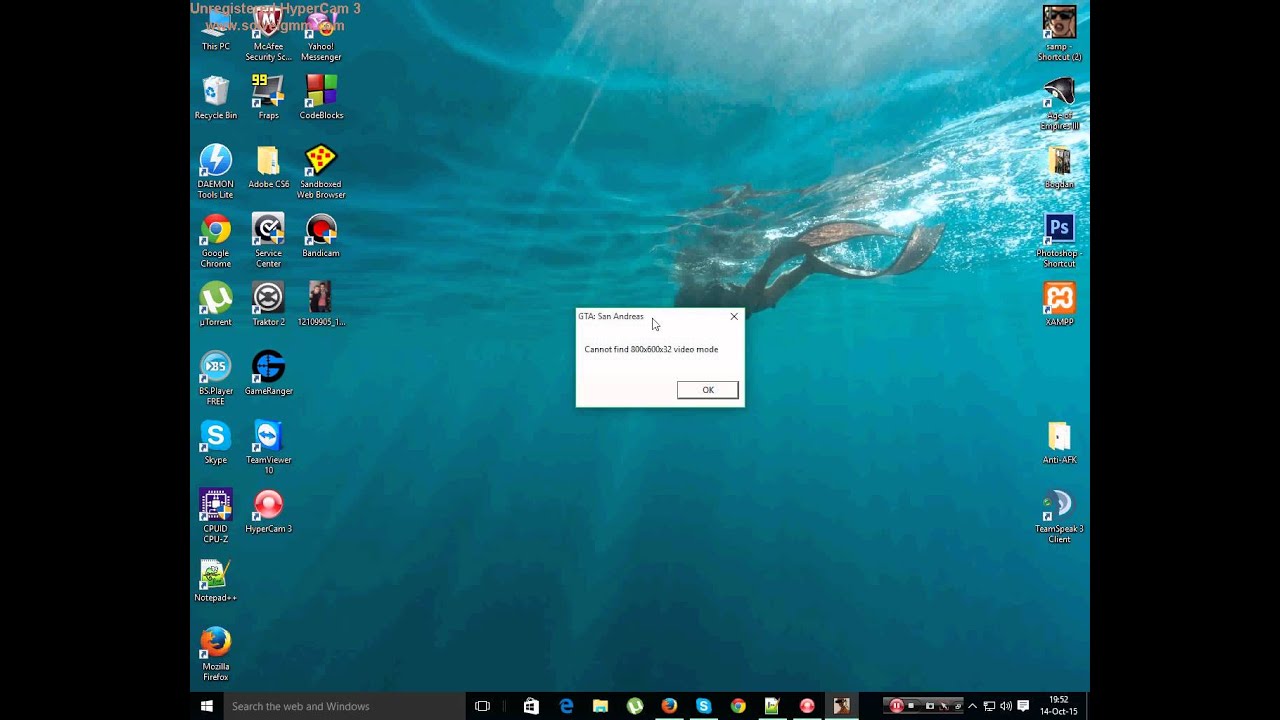Select the Bogdan folder
Image resolution: width=1280 pixels, height=720 pixels.
point(1059,167)
